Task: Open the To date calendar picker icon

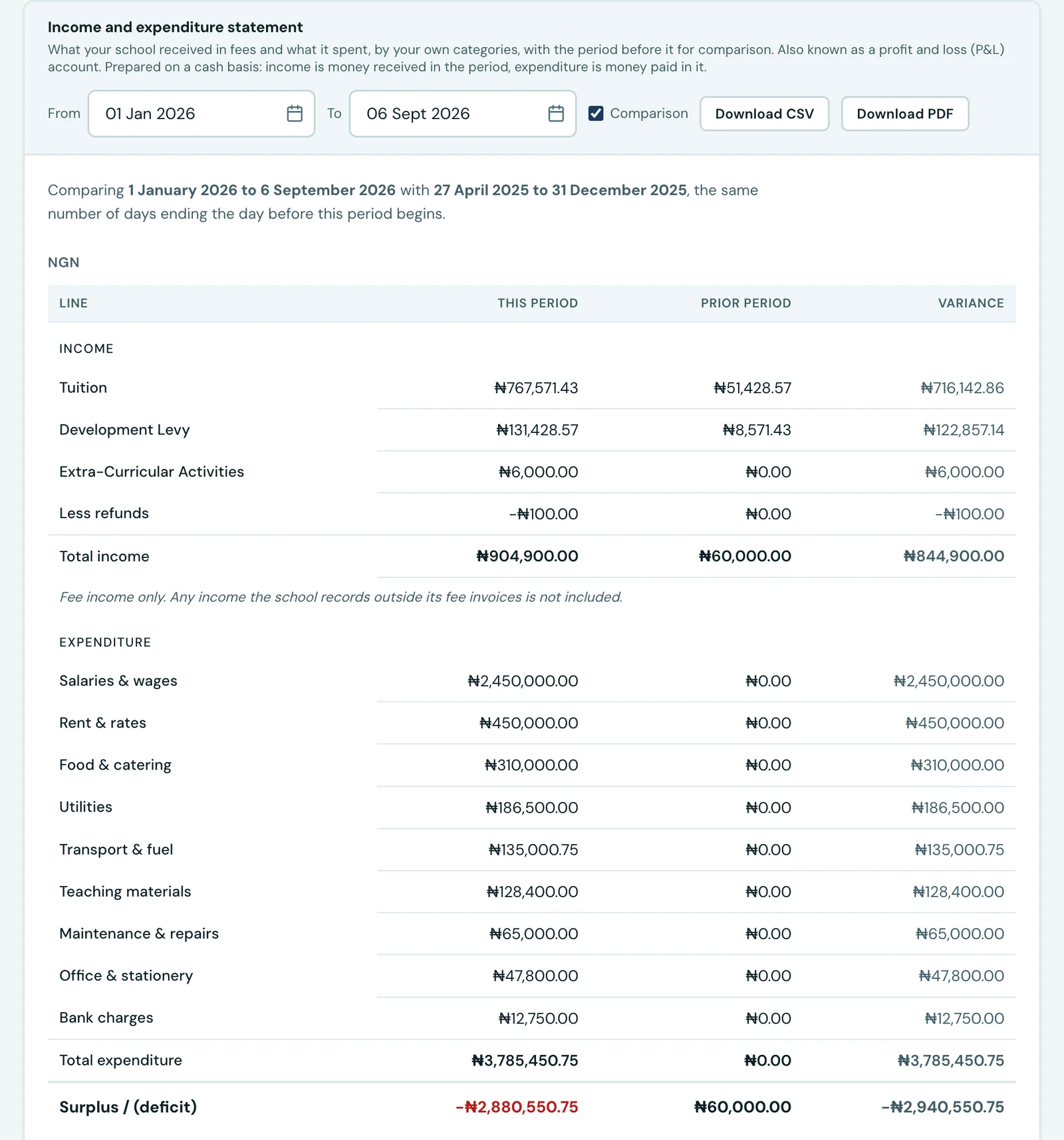Action: [x=556, y=114]
